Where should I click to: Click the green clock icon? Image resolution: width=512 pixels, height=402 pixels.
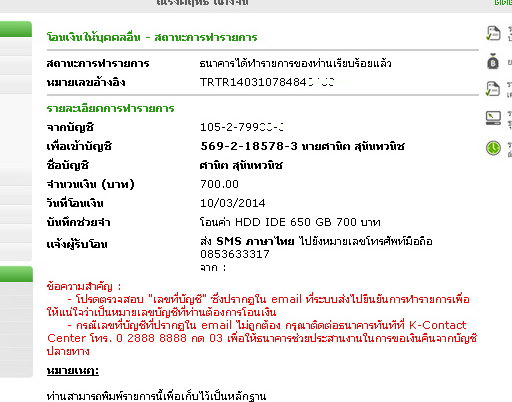[x=493, y=148]
